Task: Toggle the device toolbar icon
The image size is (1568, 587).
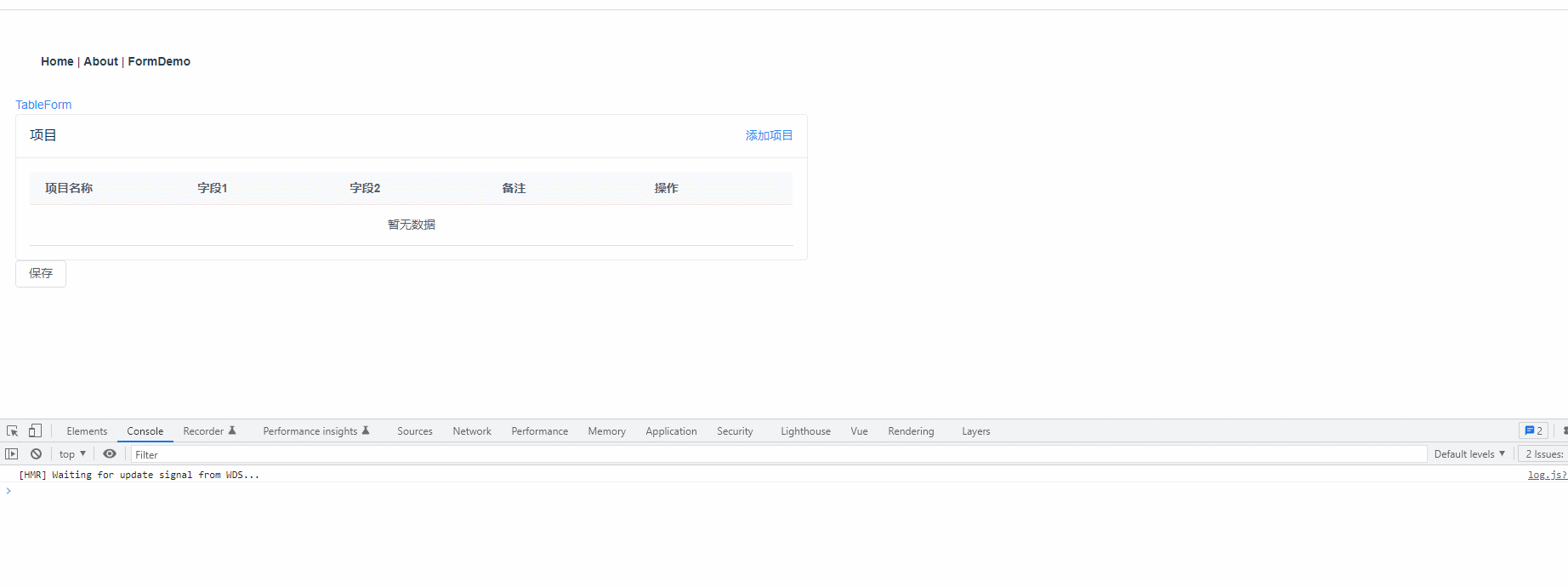Action: click(x=35, y=431)
